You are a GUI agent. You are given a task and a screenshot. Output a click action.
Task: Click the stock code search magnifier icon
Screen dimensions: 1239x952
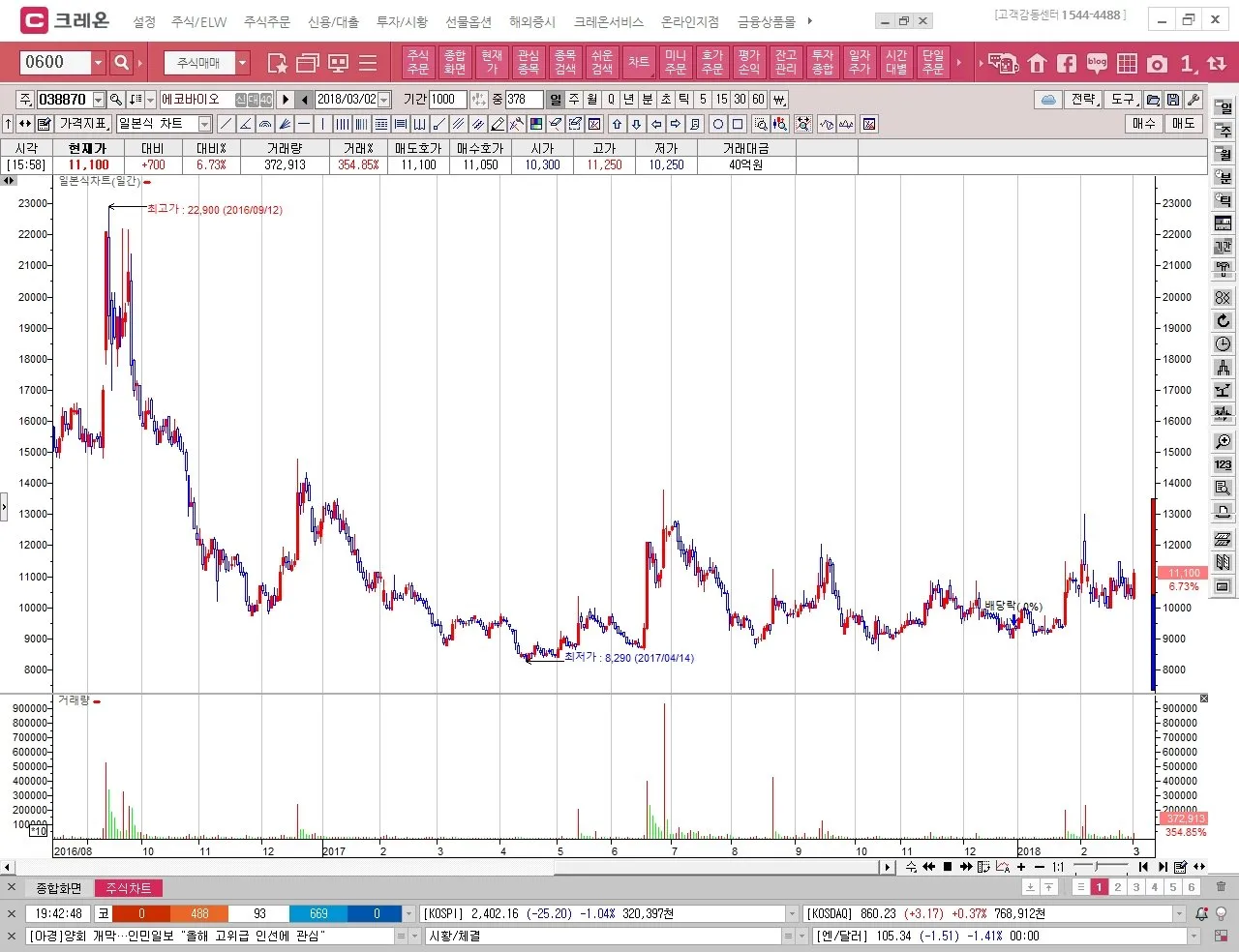click(x=115, y=100)
